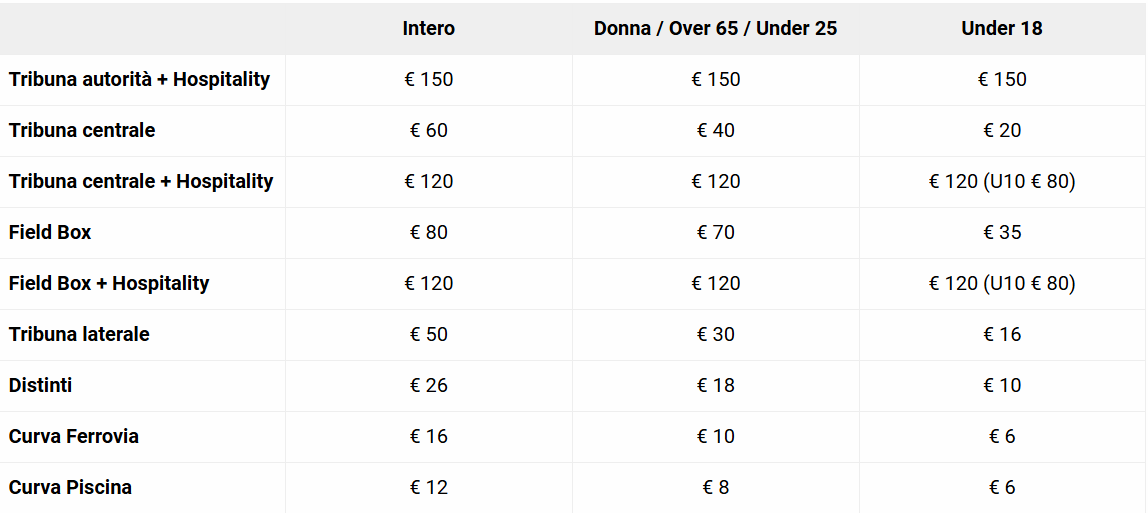Select the € 40 reduced price for Tribuna centrale

coord(715,130)
